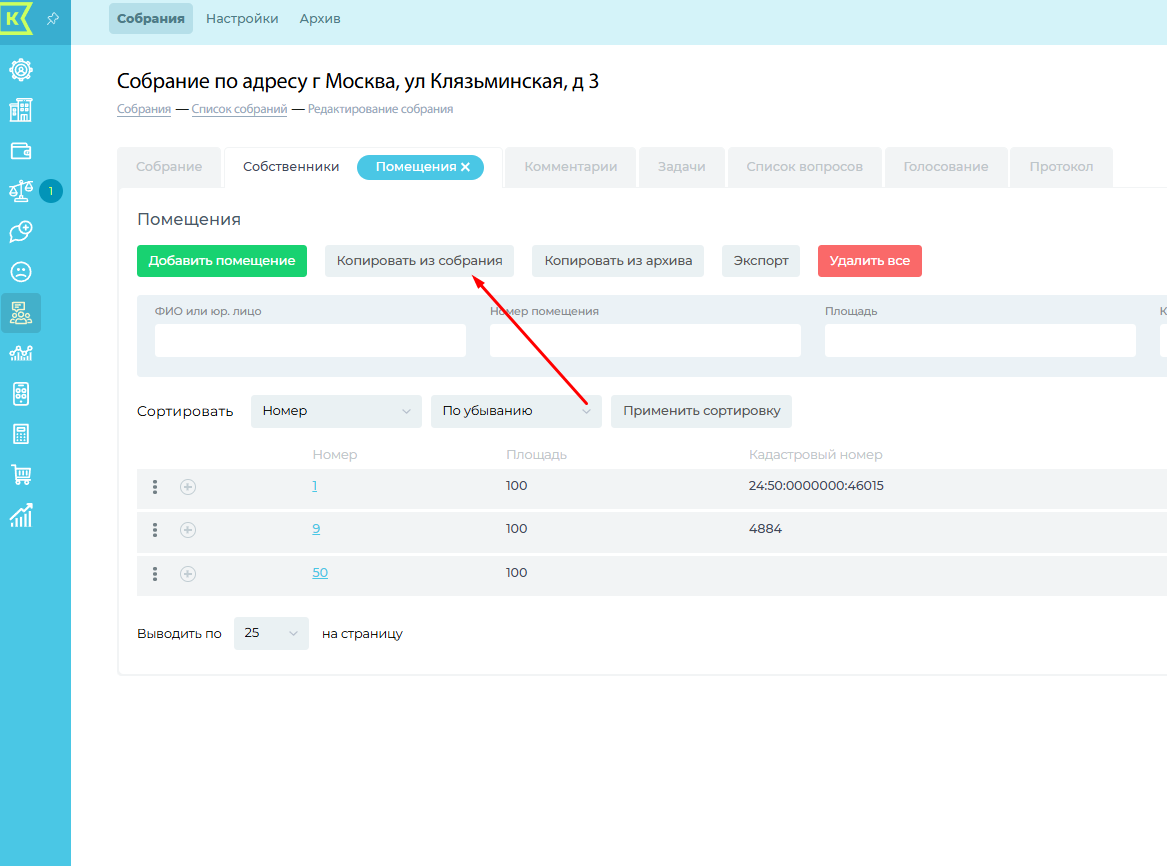Screen dimensions: 1167x866
Task: Switch to the 'Голосование' tab
Action: point(945,167)
